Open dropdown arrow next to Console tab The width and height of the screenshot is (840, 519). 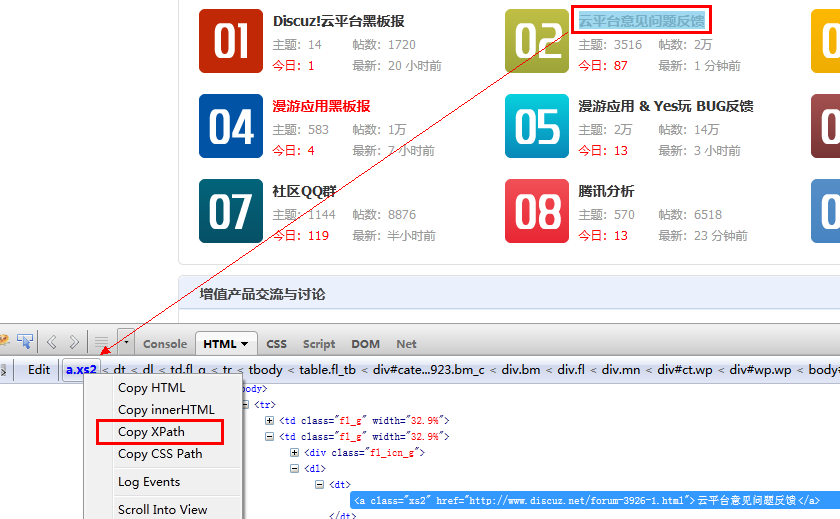pyautogui.click(x=126, y=341)
